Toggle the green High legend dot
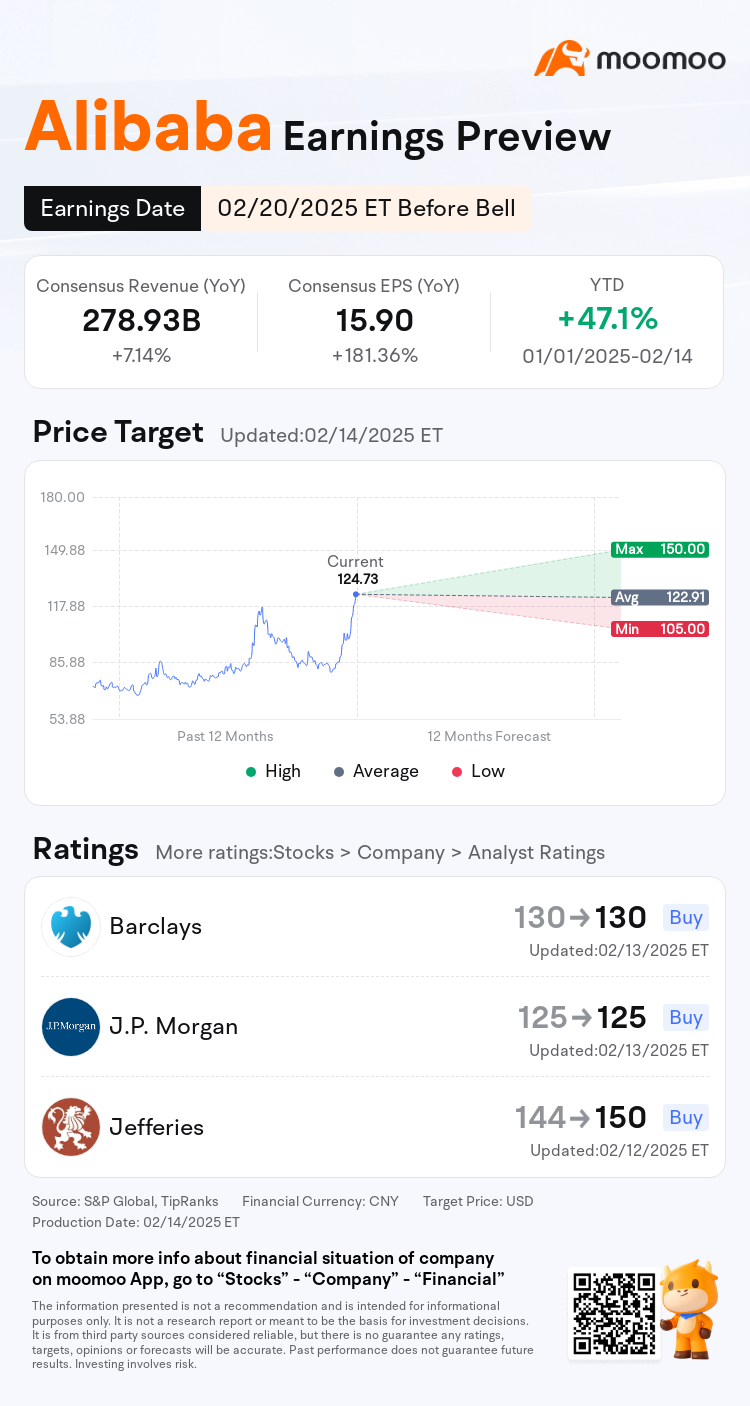 251,771
